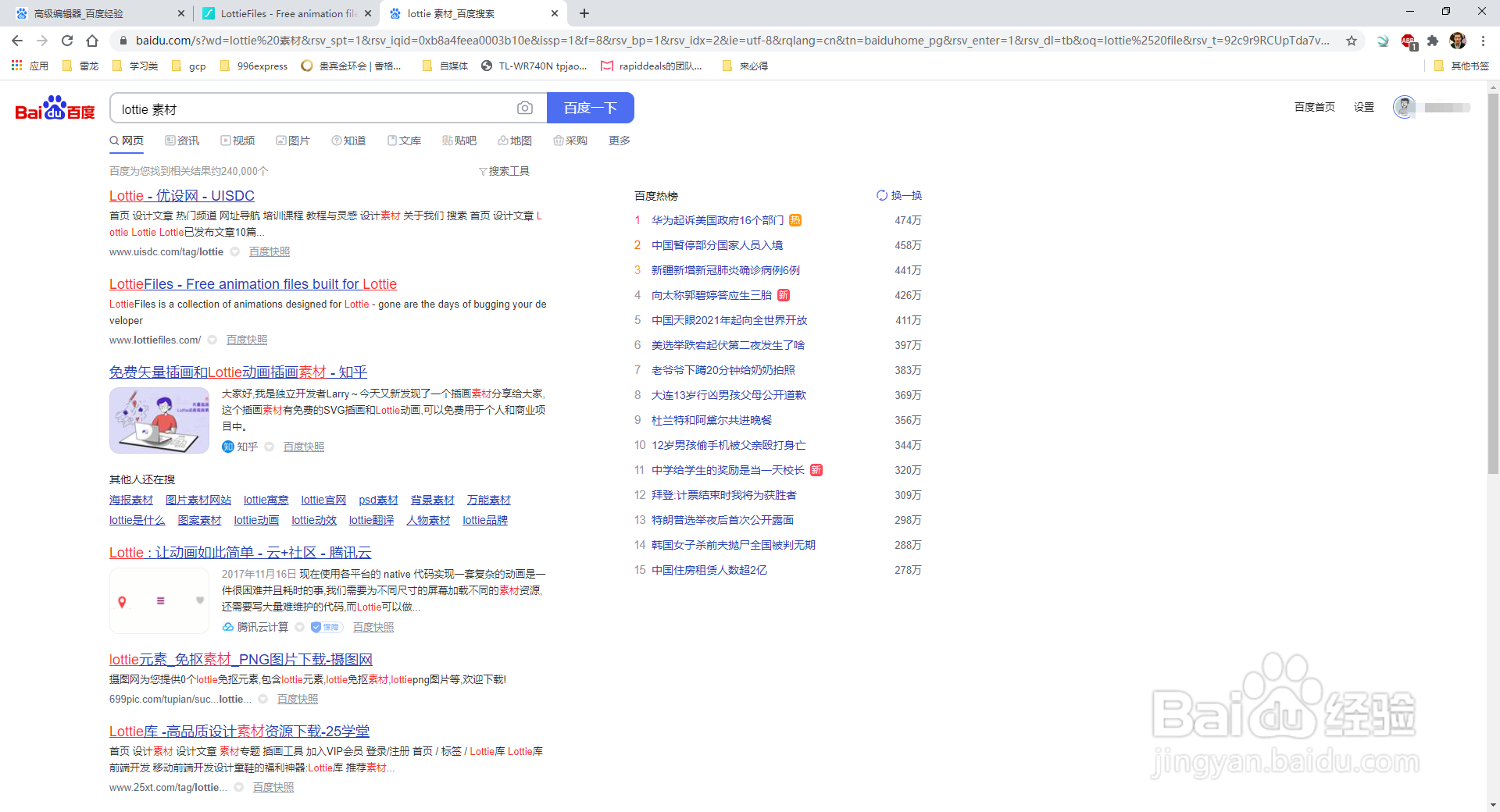Open the 来必得 bookmarks folder

coord(745,66)
